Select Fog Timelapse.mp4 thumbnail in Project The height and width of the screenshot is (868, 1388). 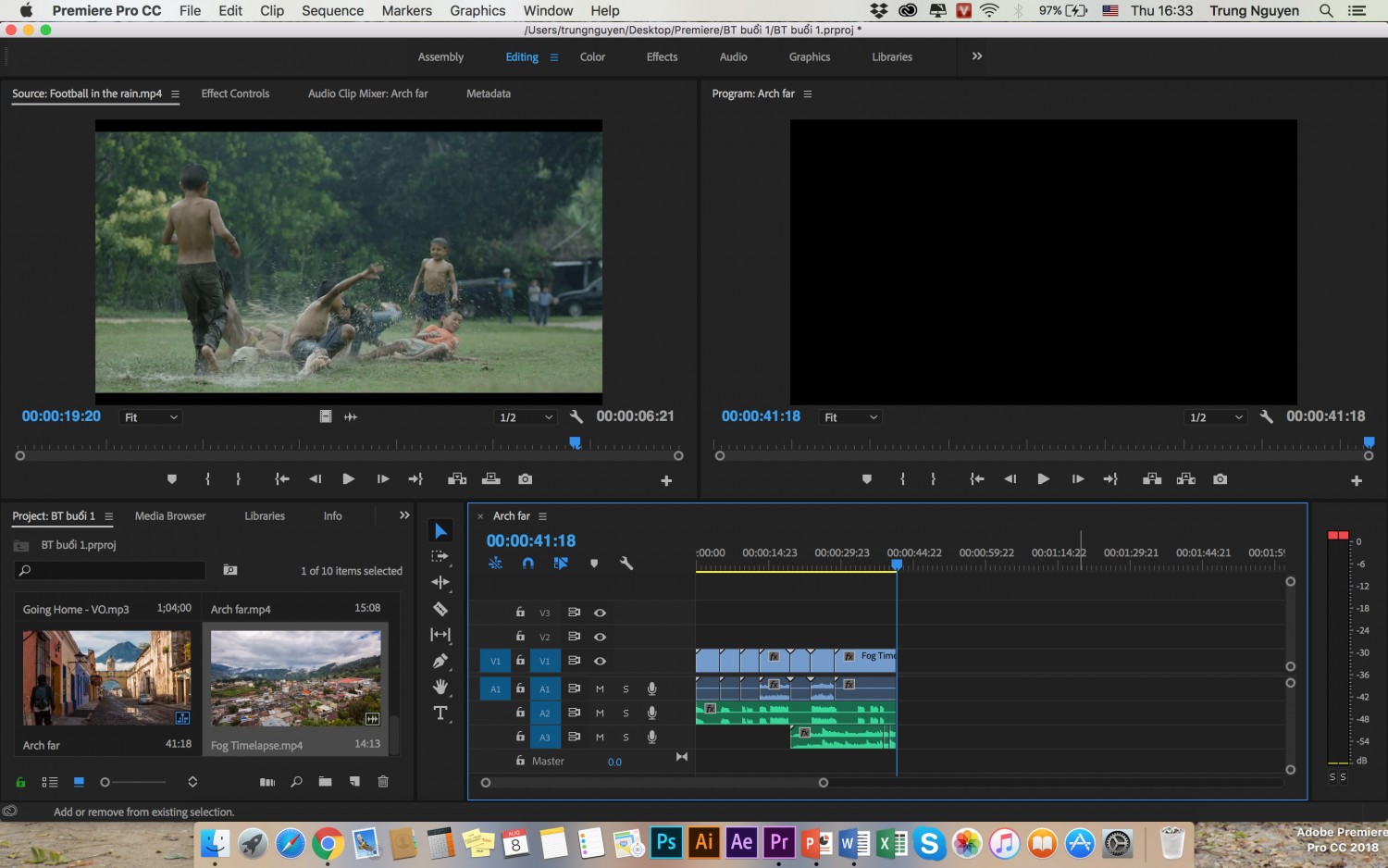pos(296,678)
